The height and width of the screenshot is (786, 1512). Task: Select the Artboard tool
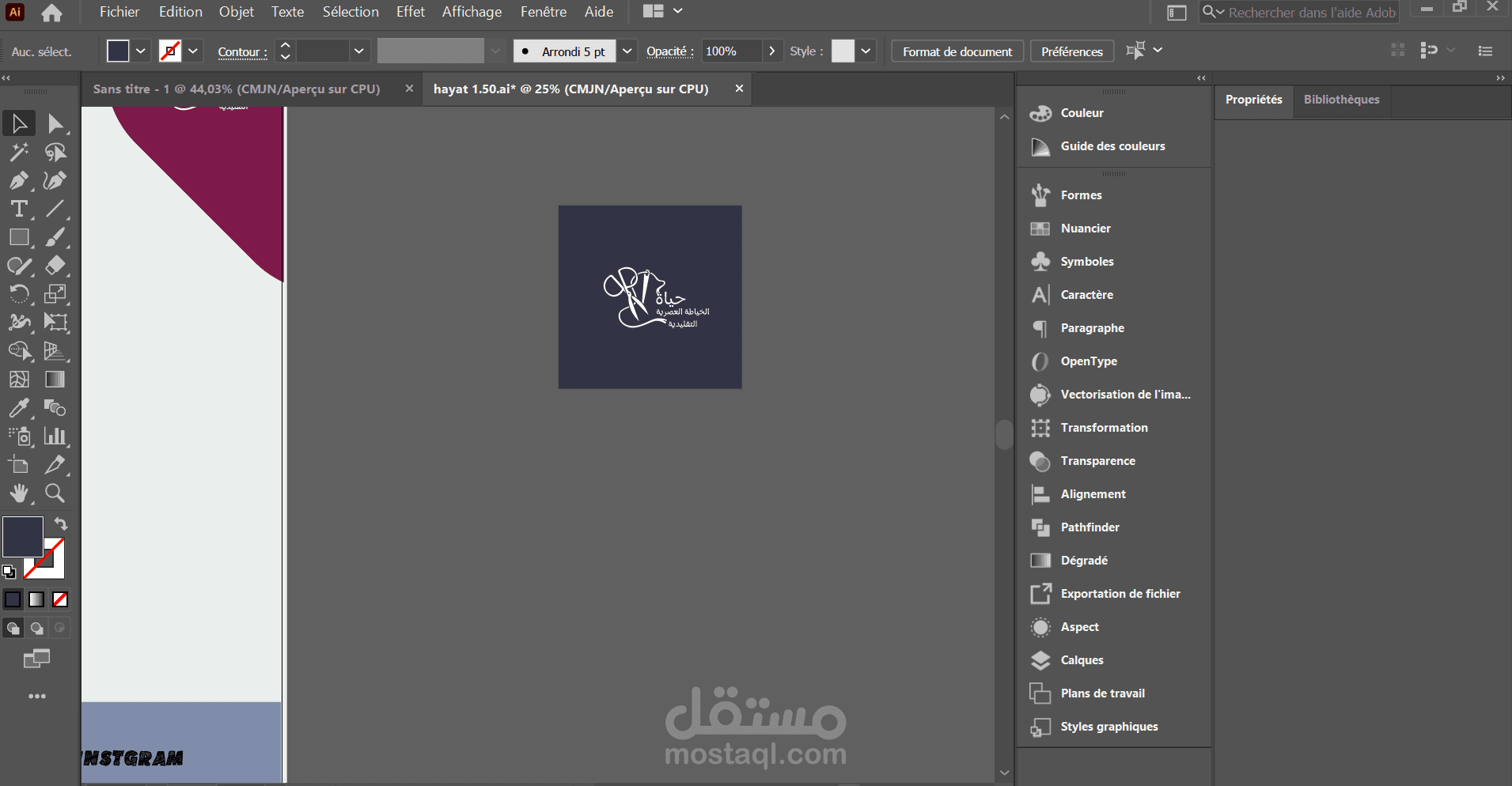(x=19, y=465)
